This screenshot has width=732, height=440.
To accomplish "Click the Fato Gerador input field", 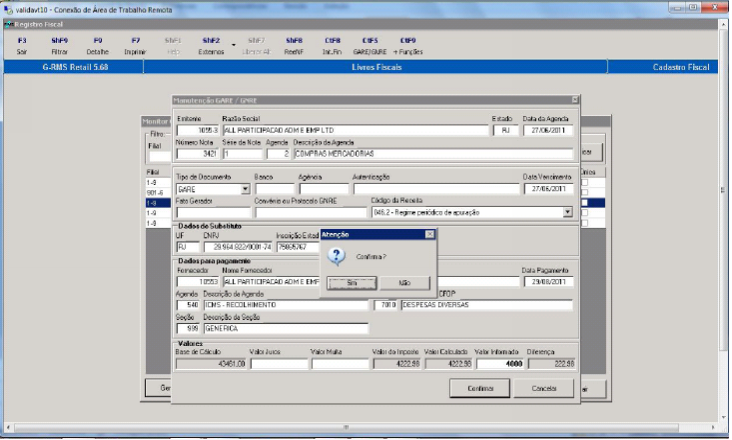I will pos(213,212).
